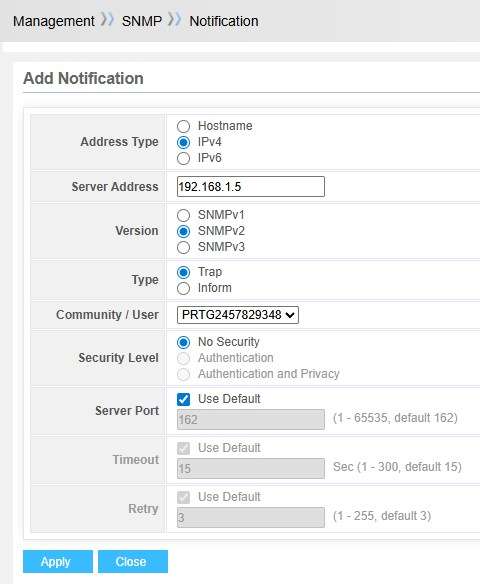Select No Security level radio
The height and width of the screenshot is (584, 480).
(x=183, y=342)
